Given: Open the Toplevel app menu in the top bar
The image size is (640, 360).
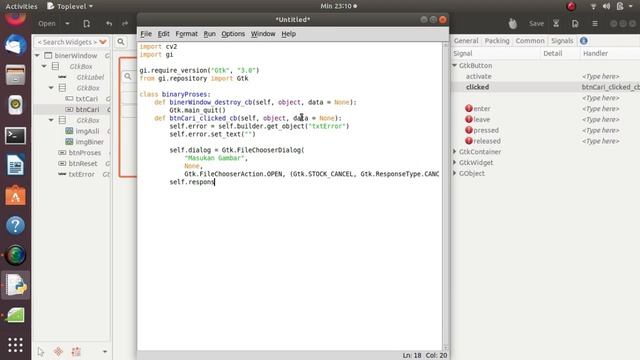Looking at the screenshot, I should click(70, 6).
